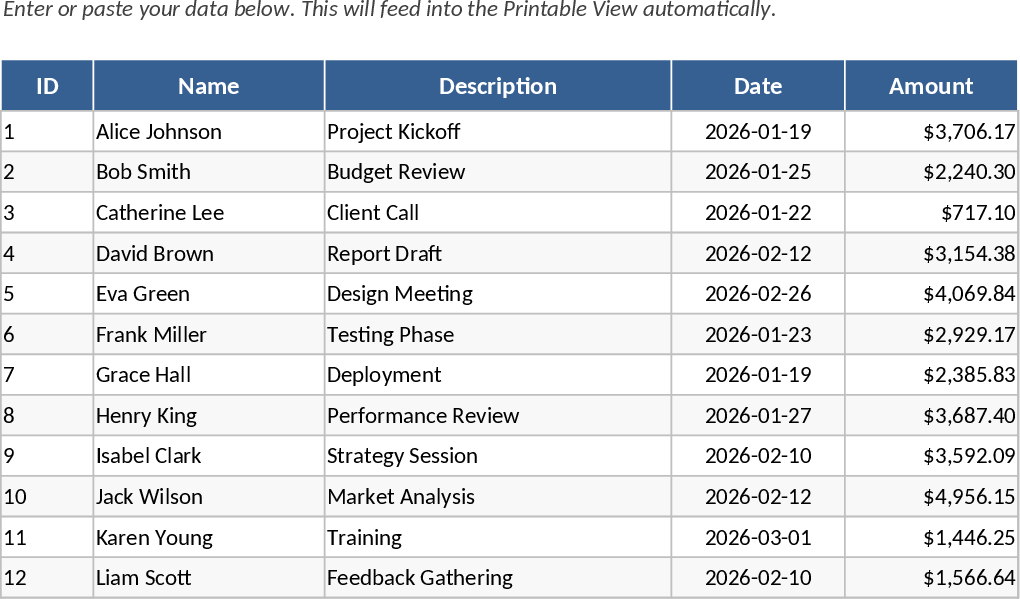The height and width of the screenshot is (599, 1020).
Task: Click the Description header cell
Action: (497, 86)
